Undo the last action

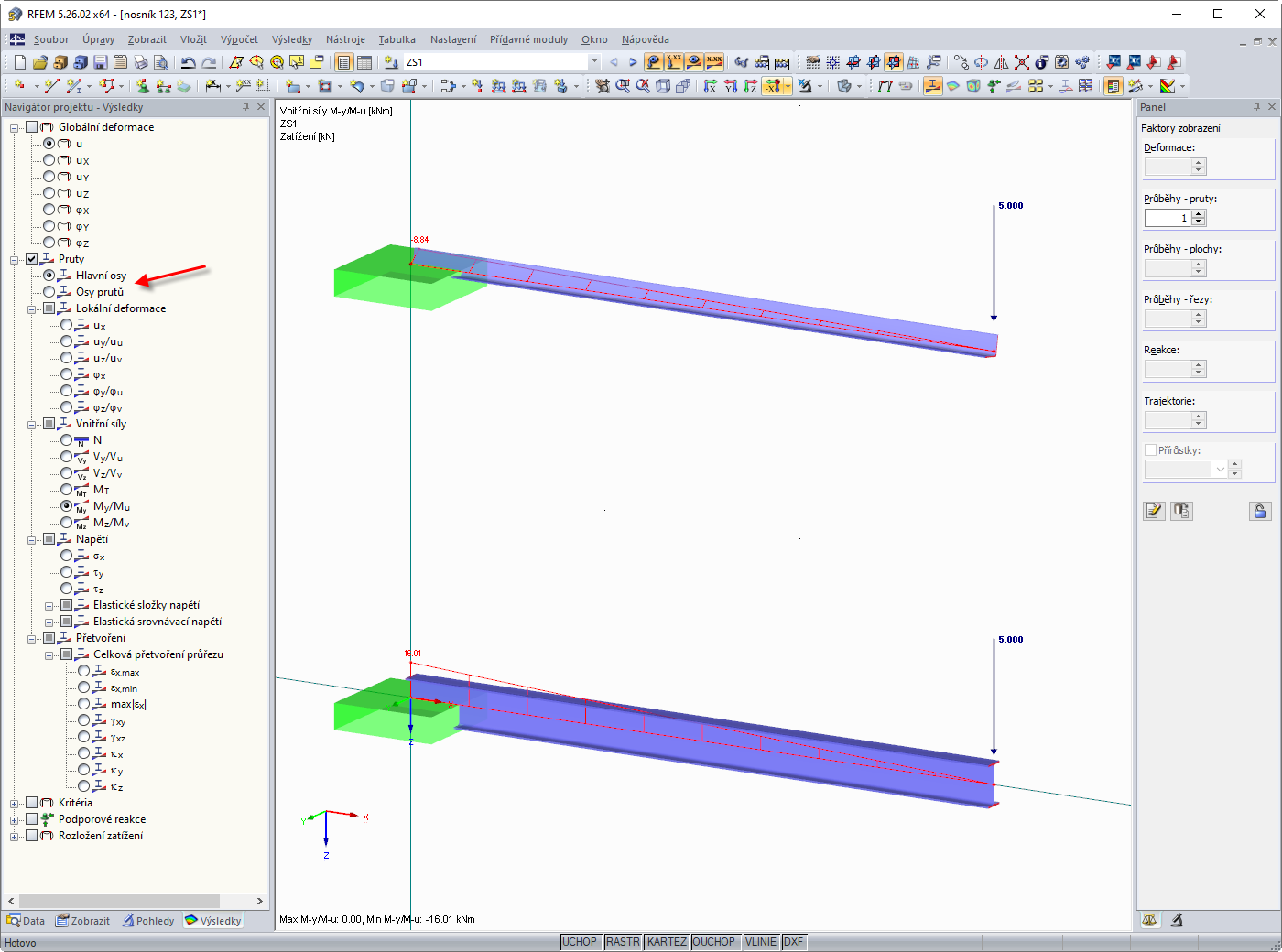coord(189,62)
